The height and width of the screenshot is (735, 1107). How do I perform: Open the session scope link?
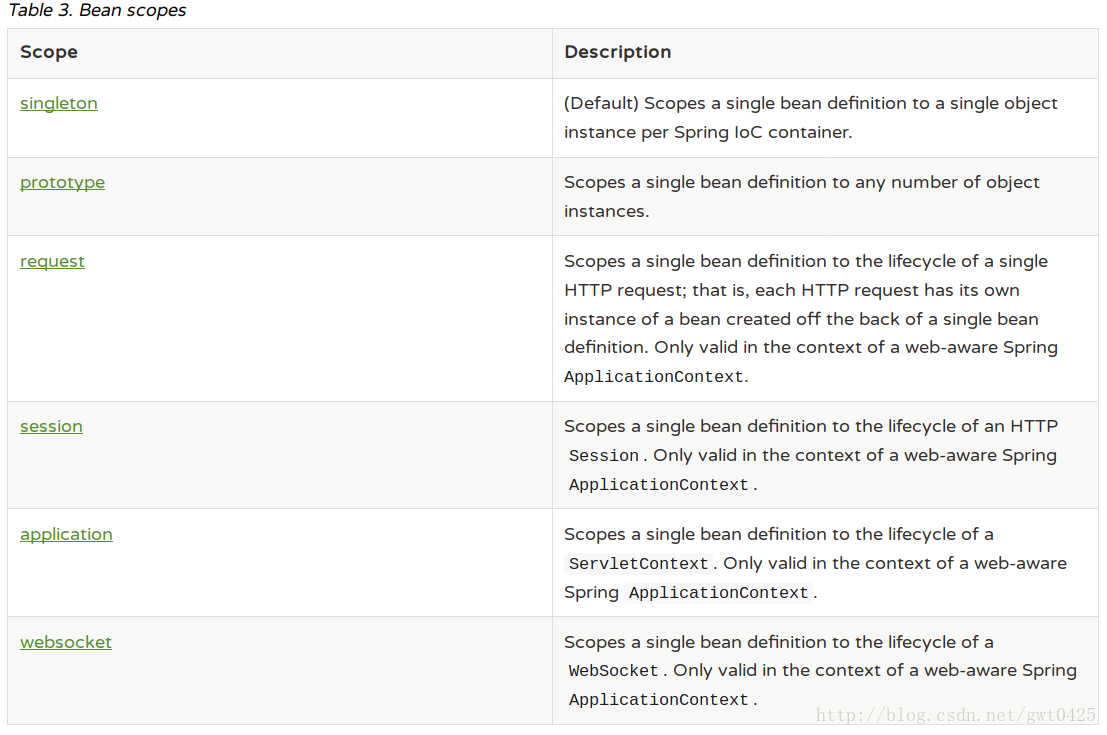tap(51, 426)
